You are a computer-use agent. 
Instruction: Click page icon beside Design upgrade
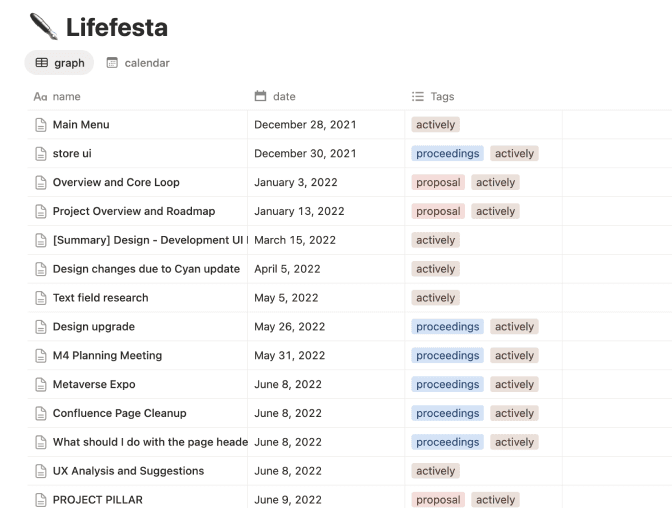point(41,327)
